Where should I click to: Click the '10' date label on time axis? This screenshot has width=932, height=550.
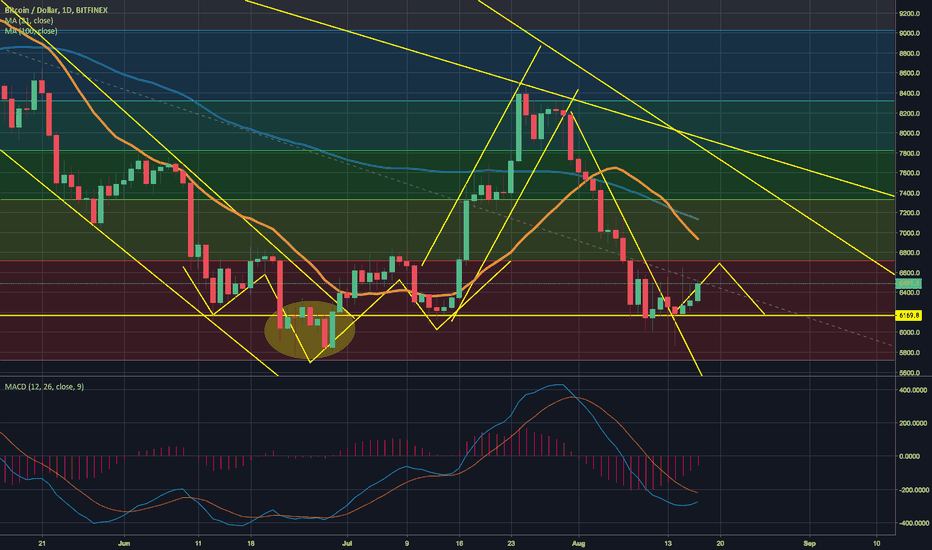coord(877,543)
